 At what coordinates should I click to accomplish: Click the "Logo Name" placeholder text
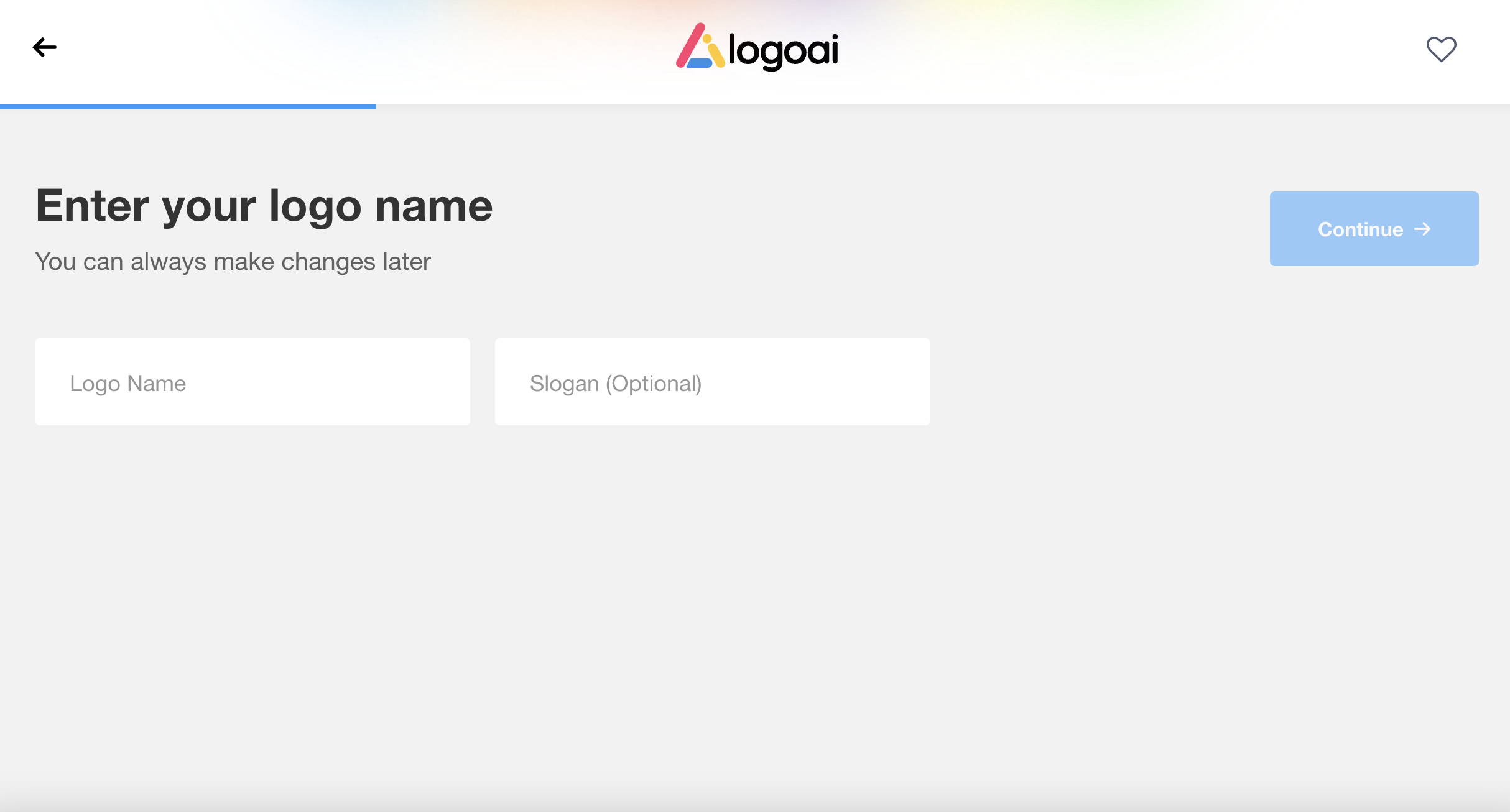click(128, 384)
